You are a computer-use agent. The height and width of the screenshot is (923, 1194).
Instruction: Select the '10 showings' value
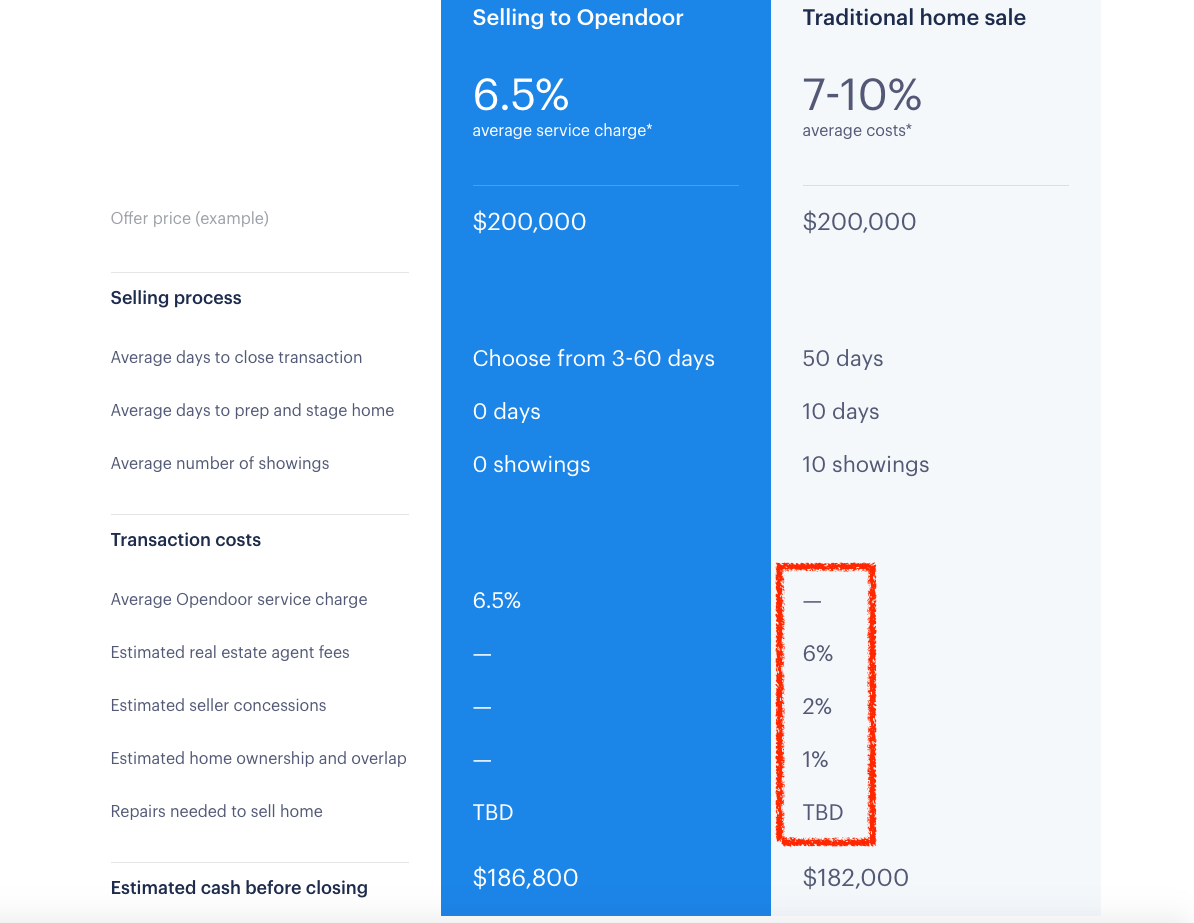[866, 465]
